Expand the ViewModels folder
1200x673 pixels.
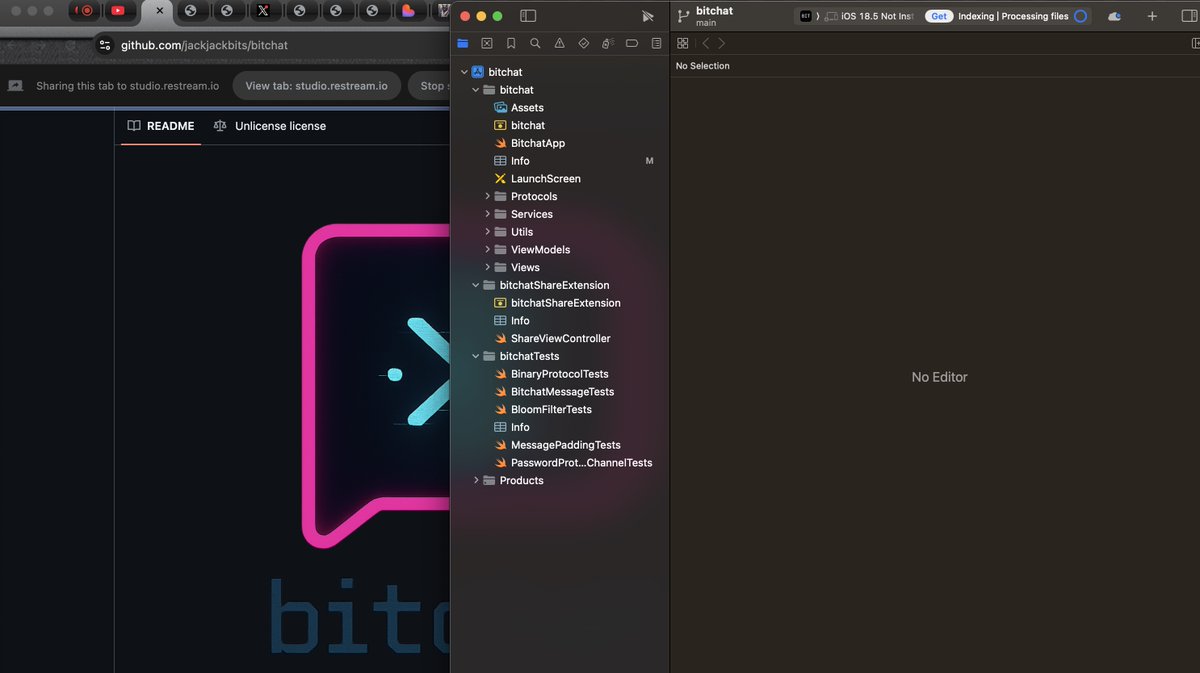(x=488, y=250)
